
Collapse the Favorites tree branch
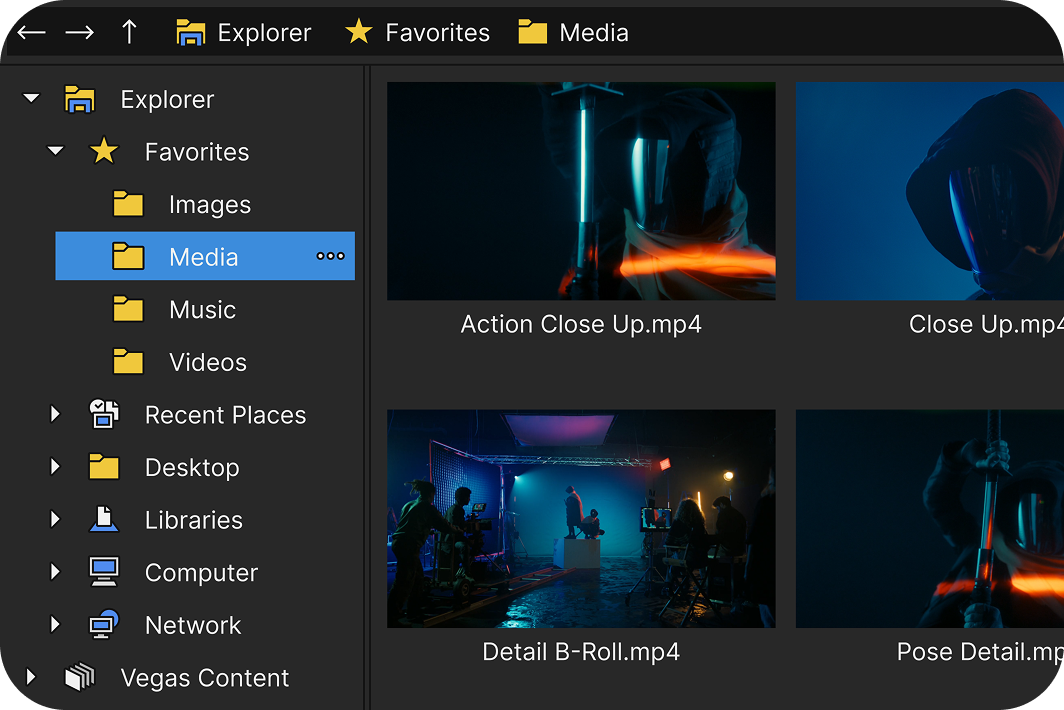click(x=55, y=151)
